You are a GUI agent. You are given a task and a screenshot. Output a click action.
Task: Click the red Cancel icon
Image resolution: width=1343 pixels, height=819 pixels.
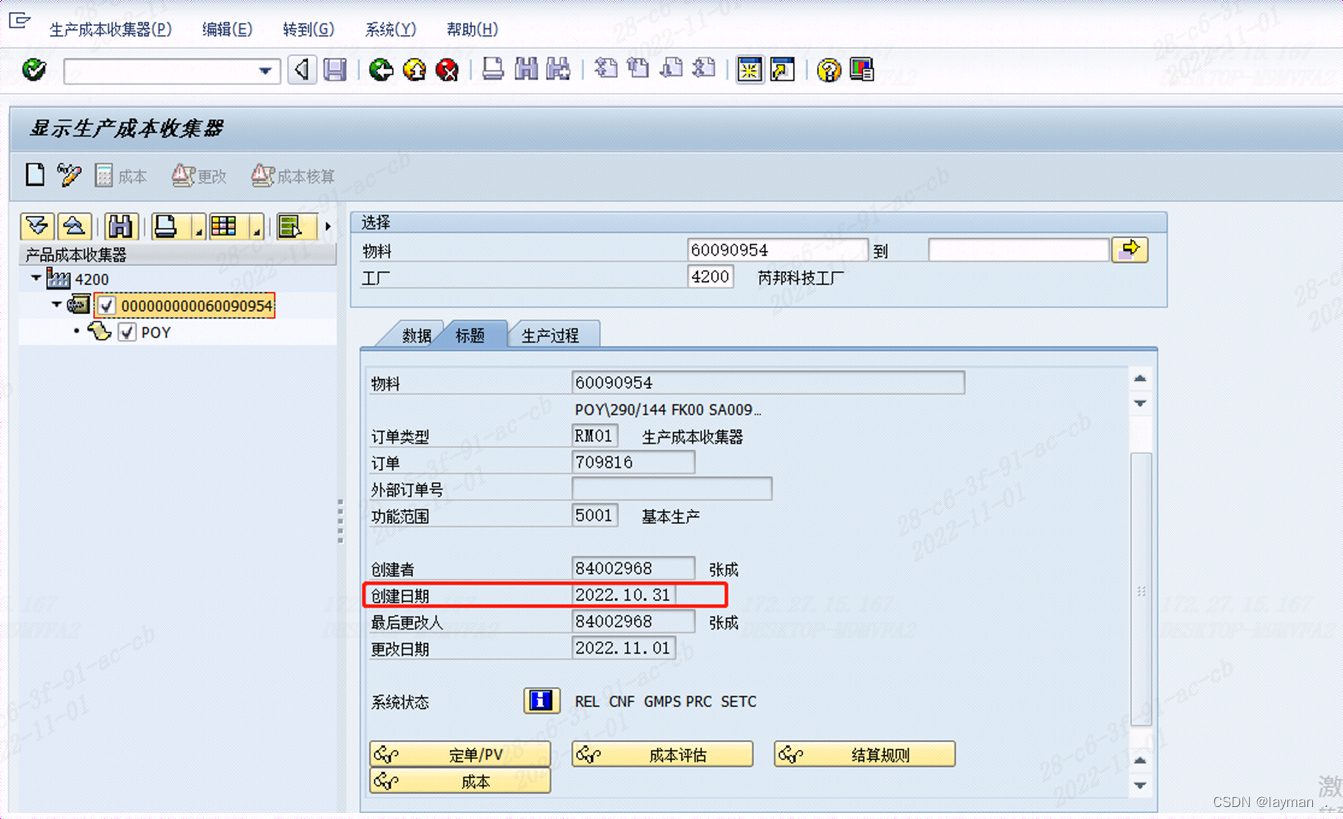point(448,70)
